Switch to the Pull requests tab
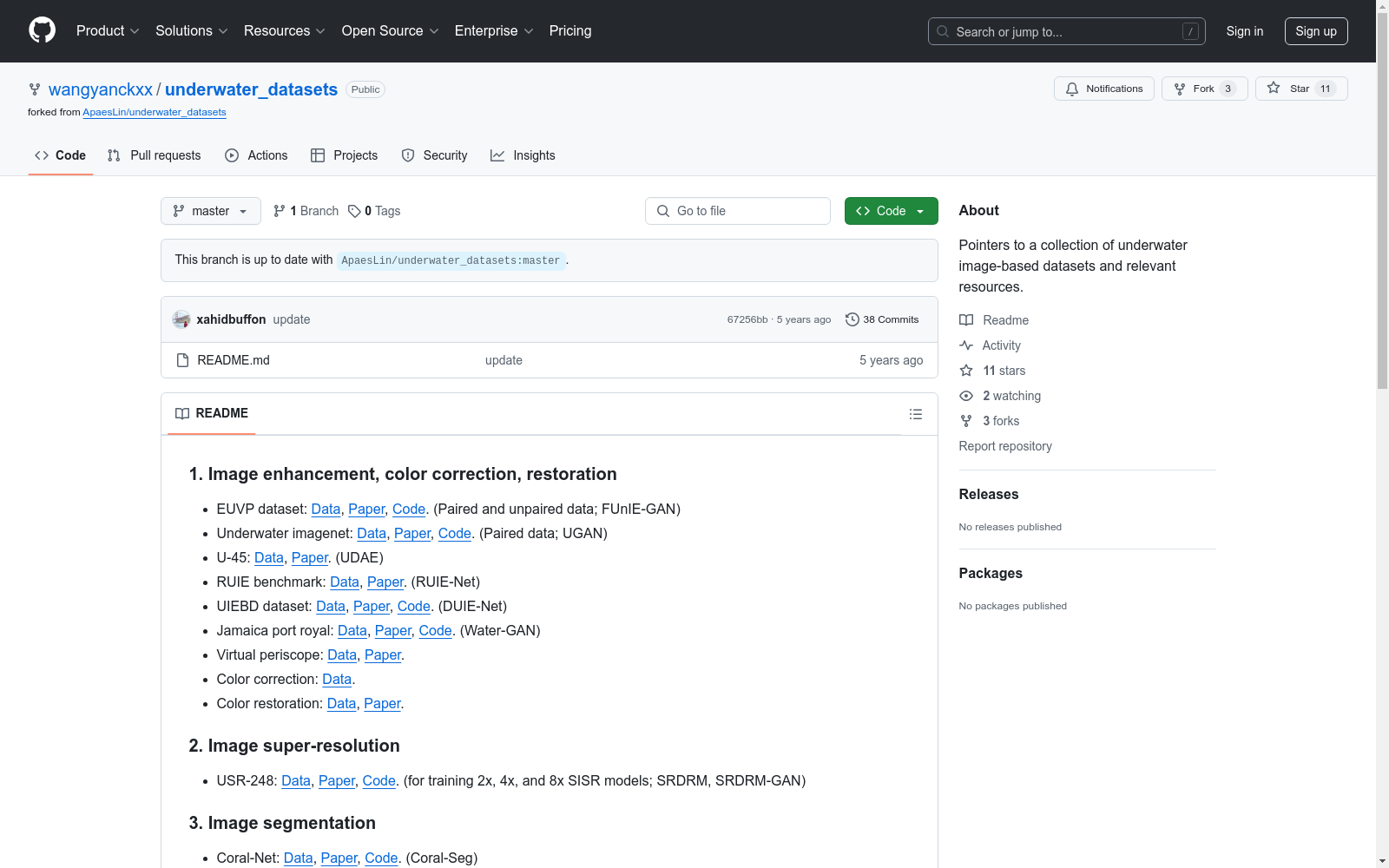The width and height of the screenshot is (1389, 868). point(155,155)
